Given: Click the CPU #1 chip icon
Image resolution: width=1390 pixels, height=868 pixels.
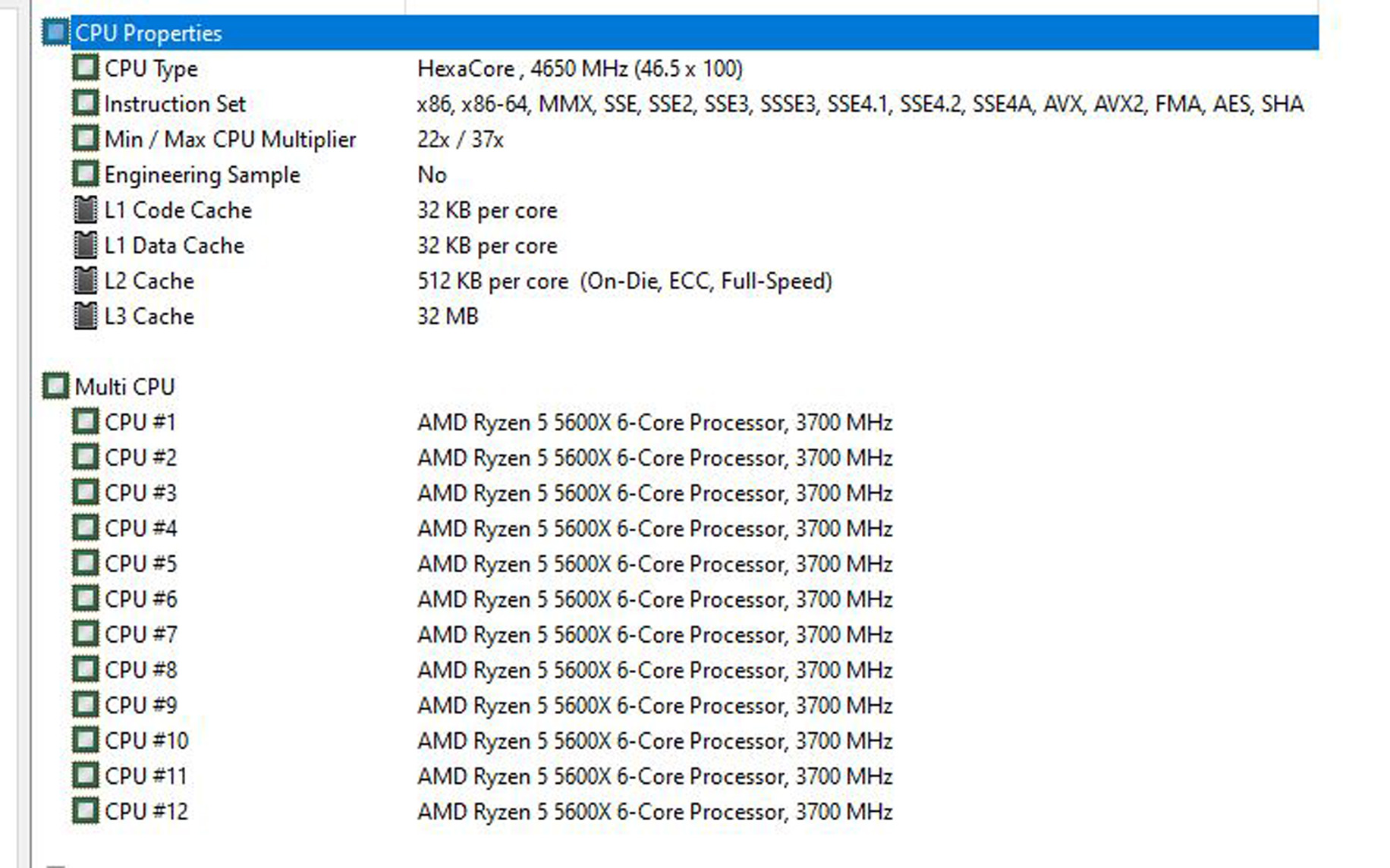Looking at the screenshot, I should 85,422.
